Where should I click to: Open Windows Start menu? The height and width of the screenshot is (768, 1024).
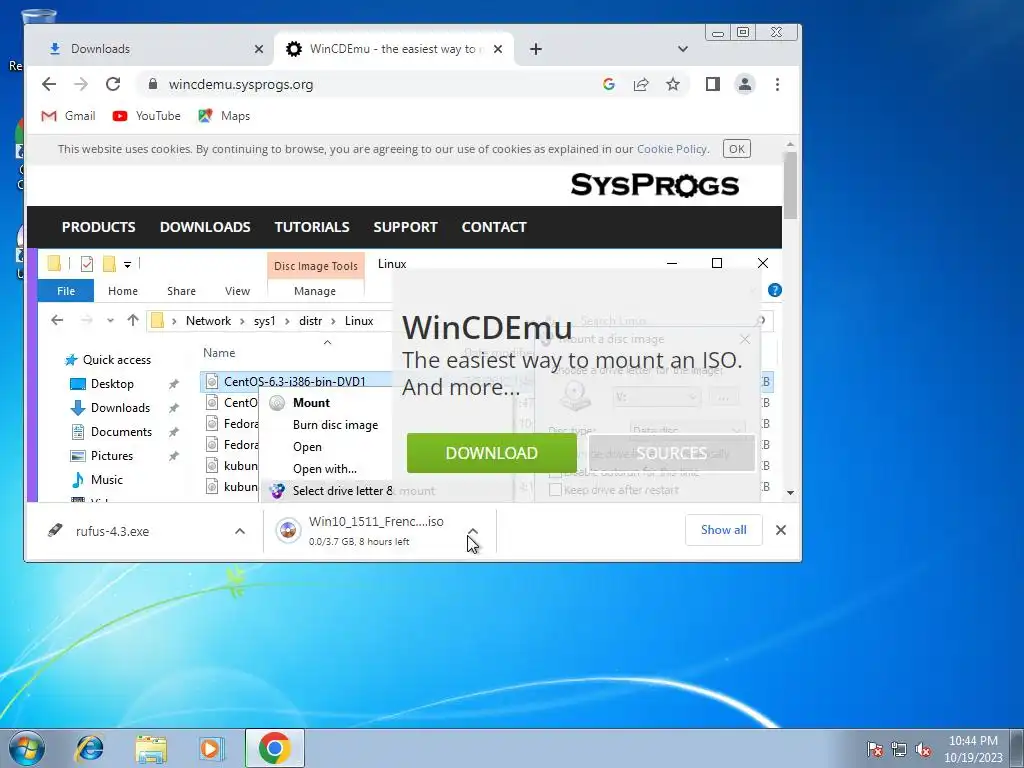point(27,748)
